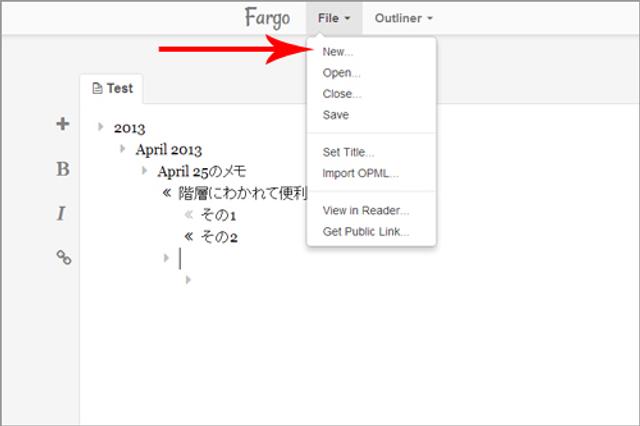Click the chain link icon
The width and height of the screenshot is (640, 426).
coord(64,257)
